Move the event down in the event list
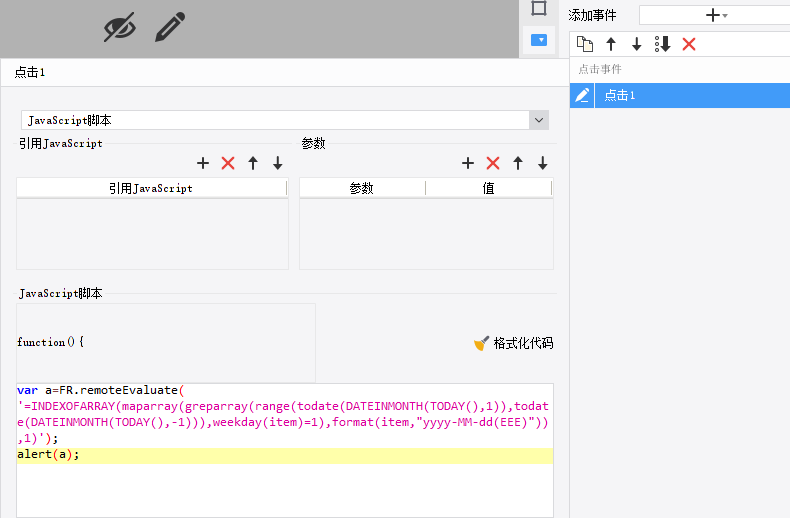The image size is (790, 518). (636, 44)
